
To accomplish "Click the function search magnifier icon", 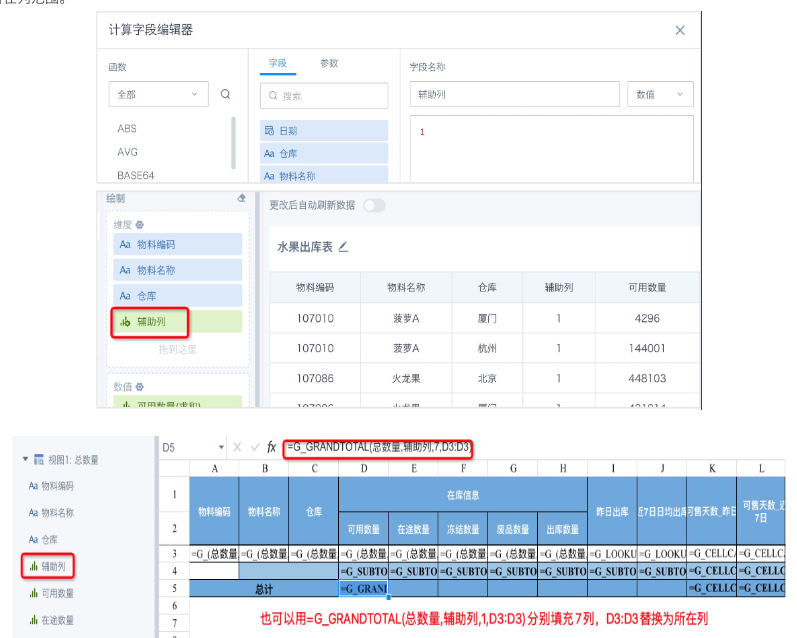I will 225,94.
